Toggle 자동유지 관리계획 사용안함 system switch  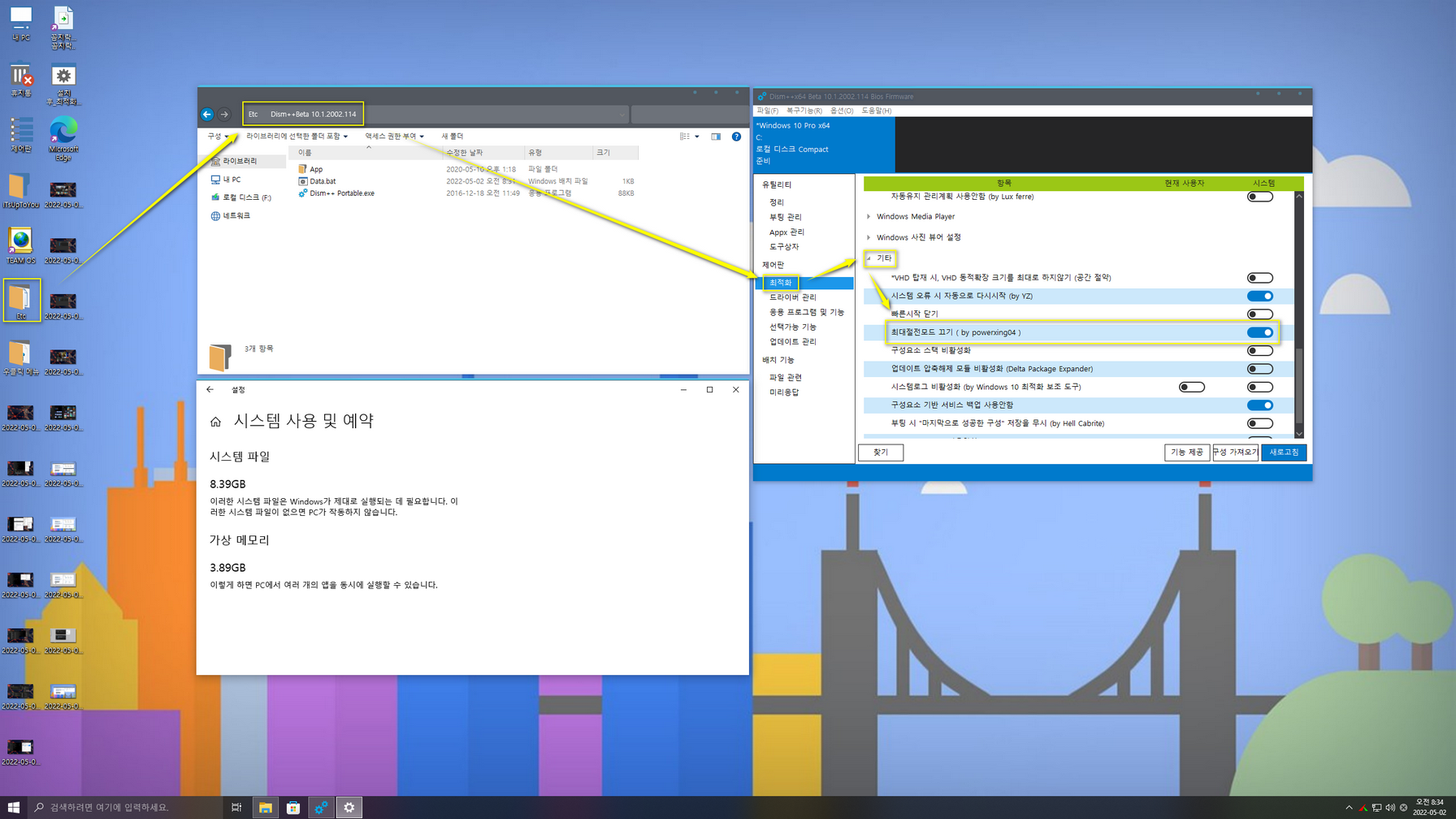[x=1259, y=197]
